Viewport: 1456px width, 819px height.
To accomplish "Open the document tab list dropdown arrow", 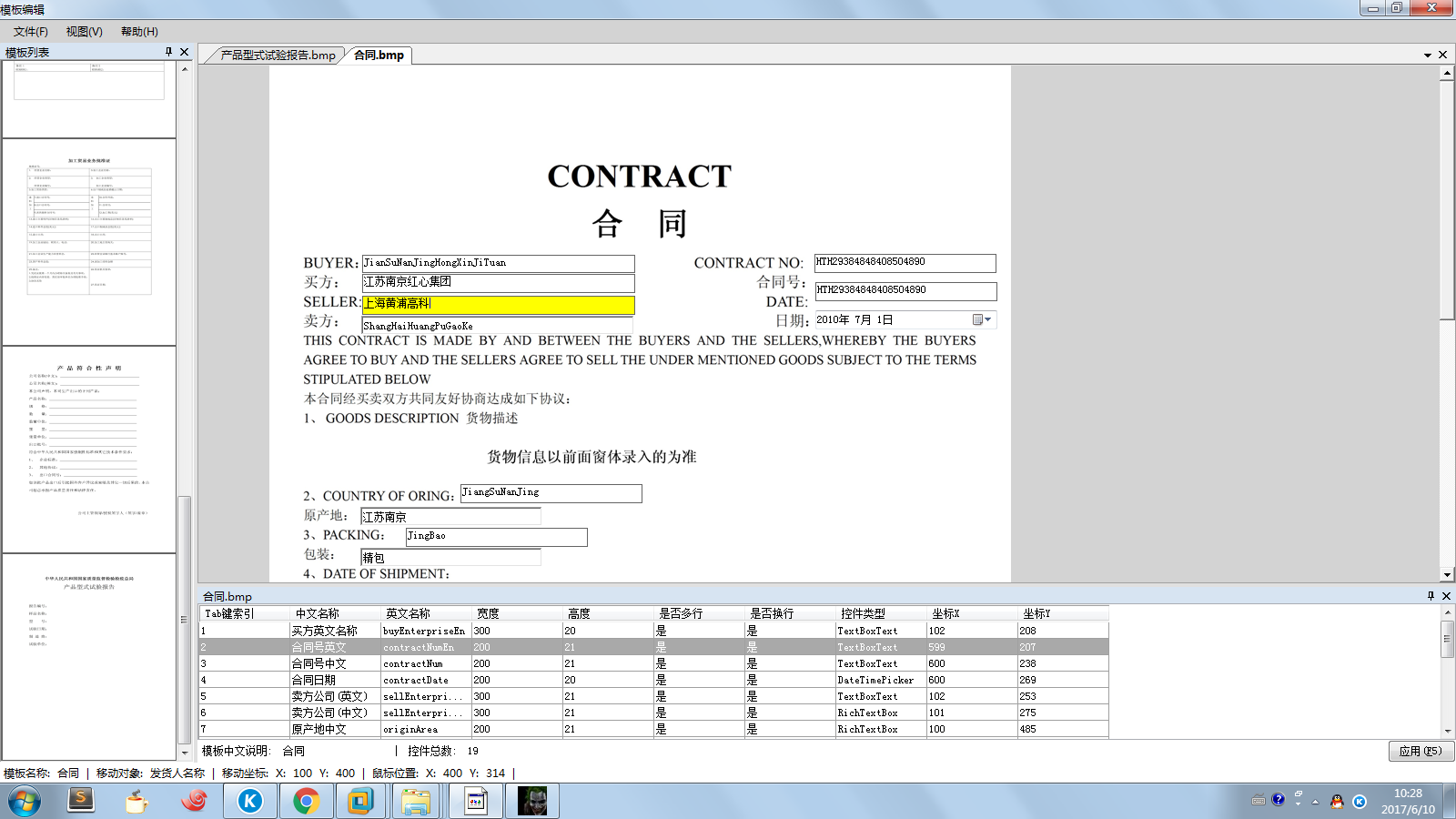I will click(x=1428, y=56).
